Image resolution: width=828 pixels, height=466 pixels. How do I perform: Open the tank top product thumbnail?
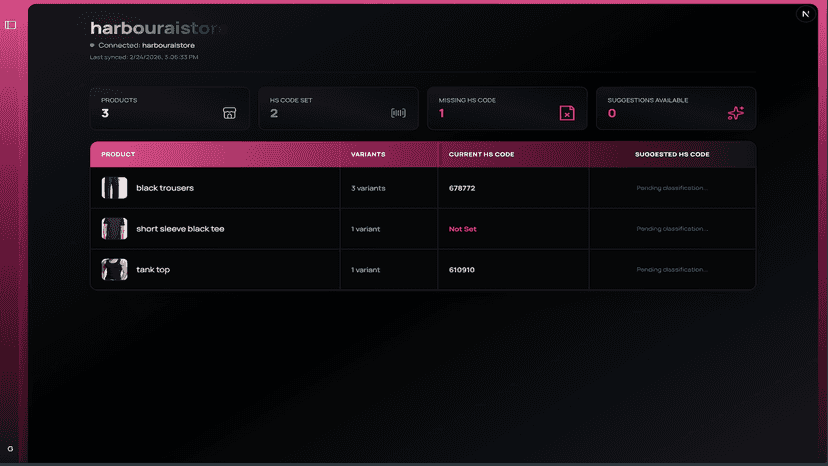[x=115, y=269]
